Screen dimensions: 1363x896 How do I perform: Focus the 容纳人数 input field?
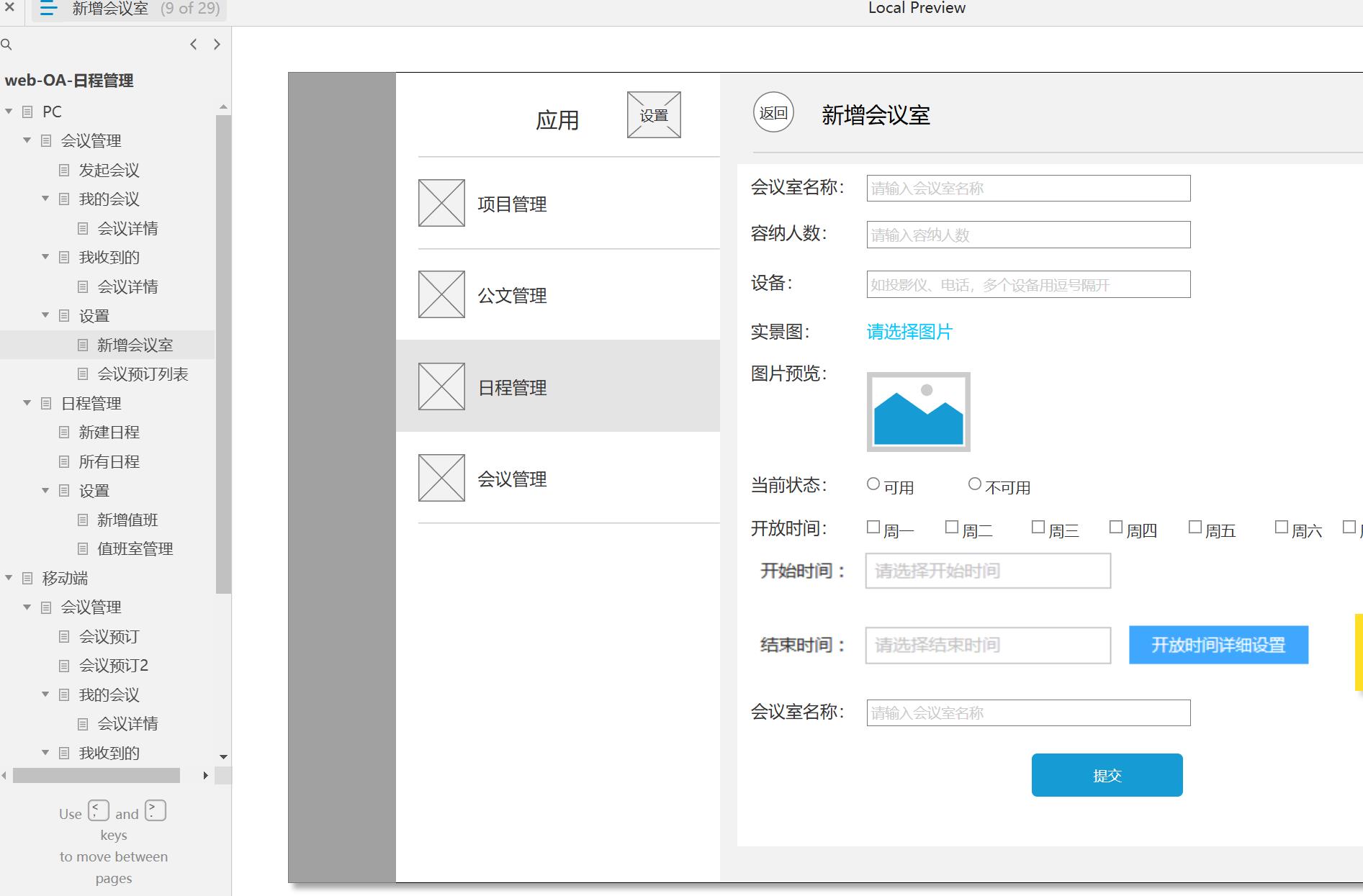point(1028,235)
